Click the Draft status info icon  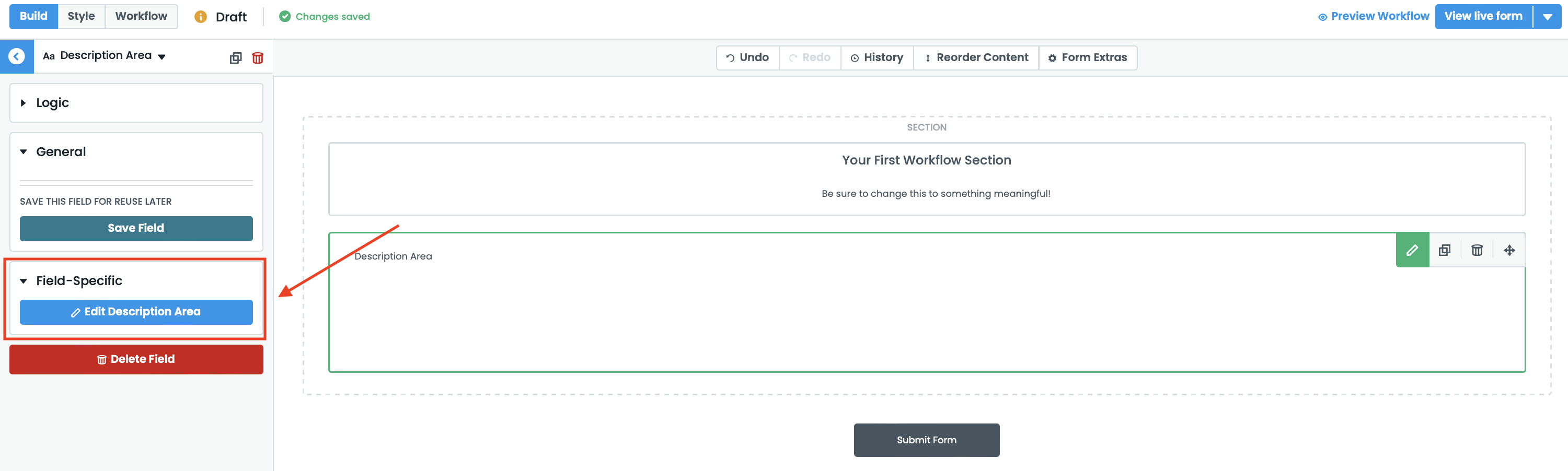coord(200,17)
